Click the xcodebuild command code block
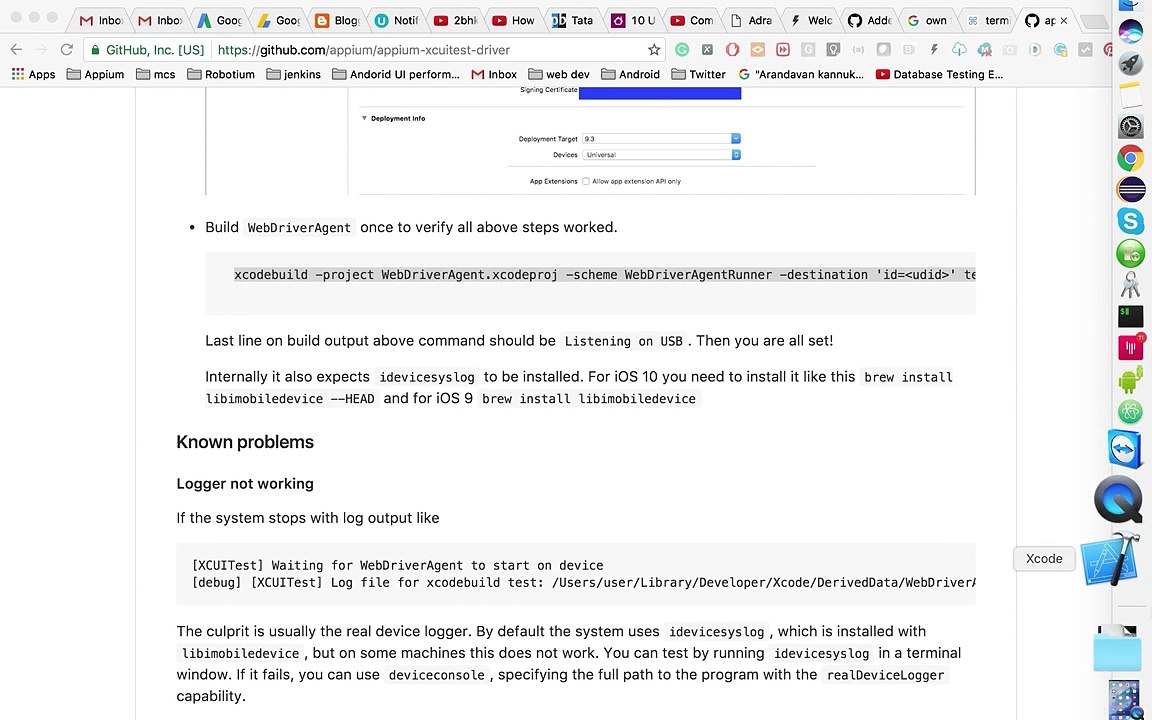Image resolution: width=1152 pixels, height=720 pixels. tap(590, 283)
